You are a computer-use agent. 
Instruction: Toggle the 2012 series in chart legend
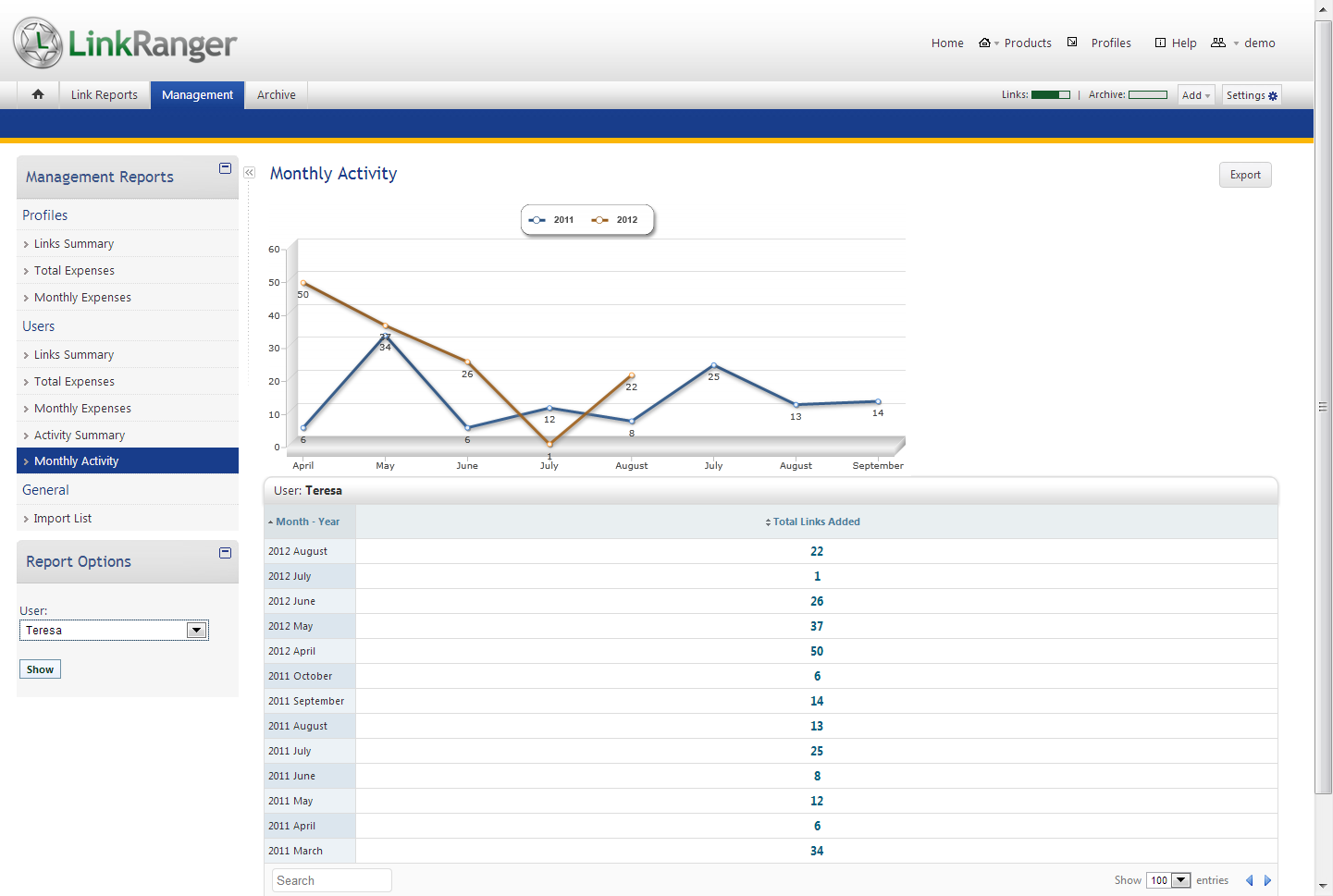pyautogui.click(x=615, y=220)
